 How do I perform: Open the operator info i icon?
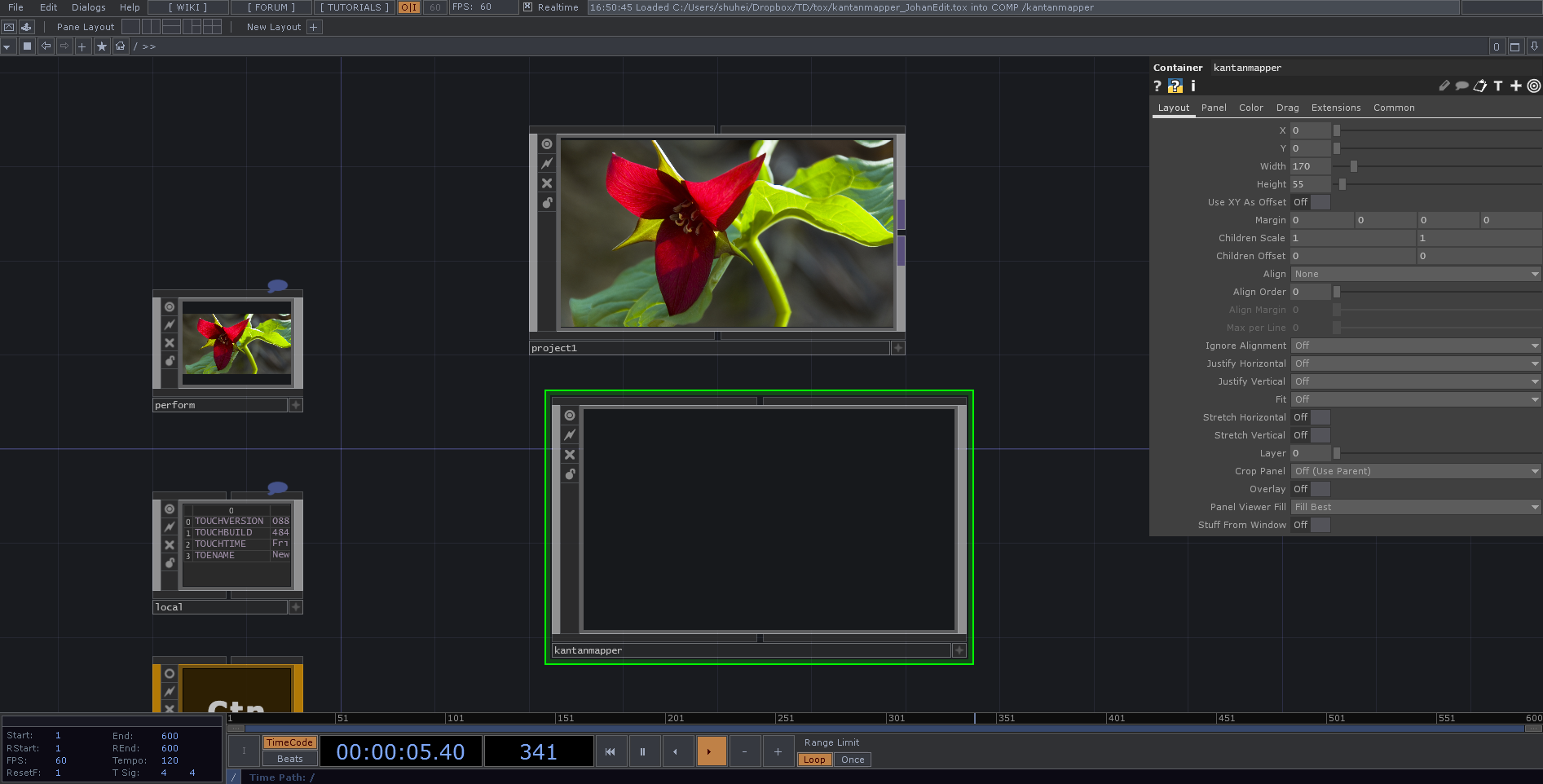[1193, 86]
